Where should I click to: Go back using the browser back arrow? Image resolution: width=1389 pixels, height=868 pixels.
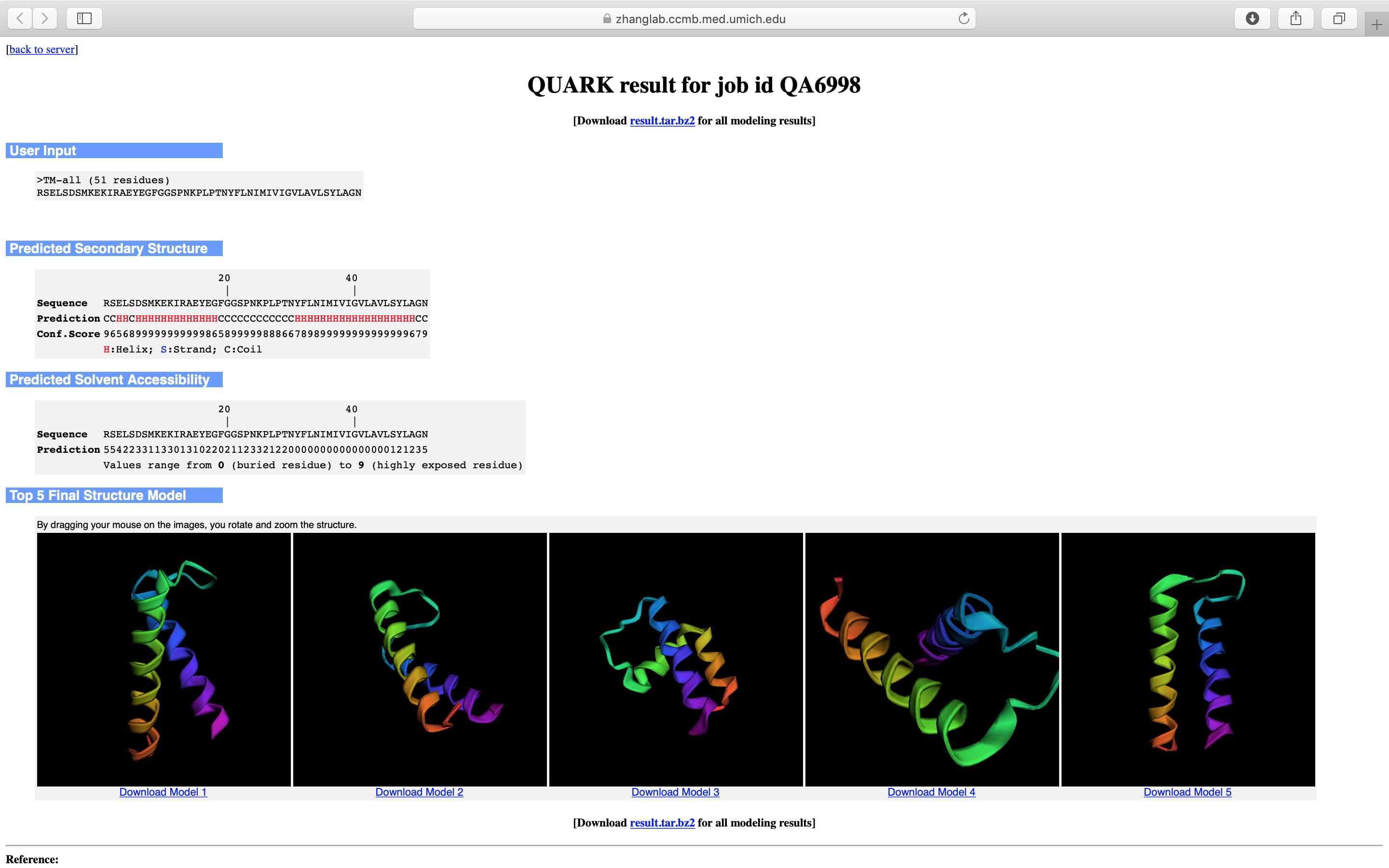pos(20,18)
